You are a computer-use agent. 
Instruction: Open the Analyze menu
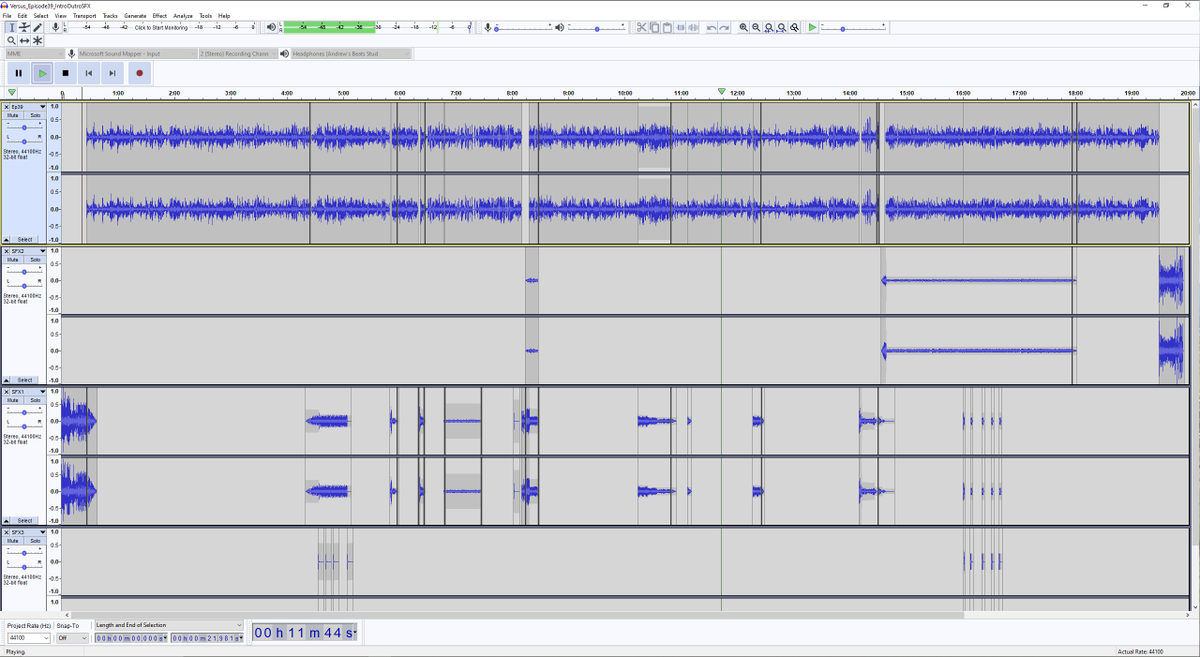pyautogui.click(x=183, y=16)
